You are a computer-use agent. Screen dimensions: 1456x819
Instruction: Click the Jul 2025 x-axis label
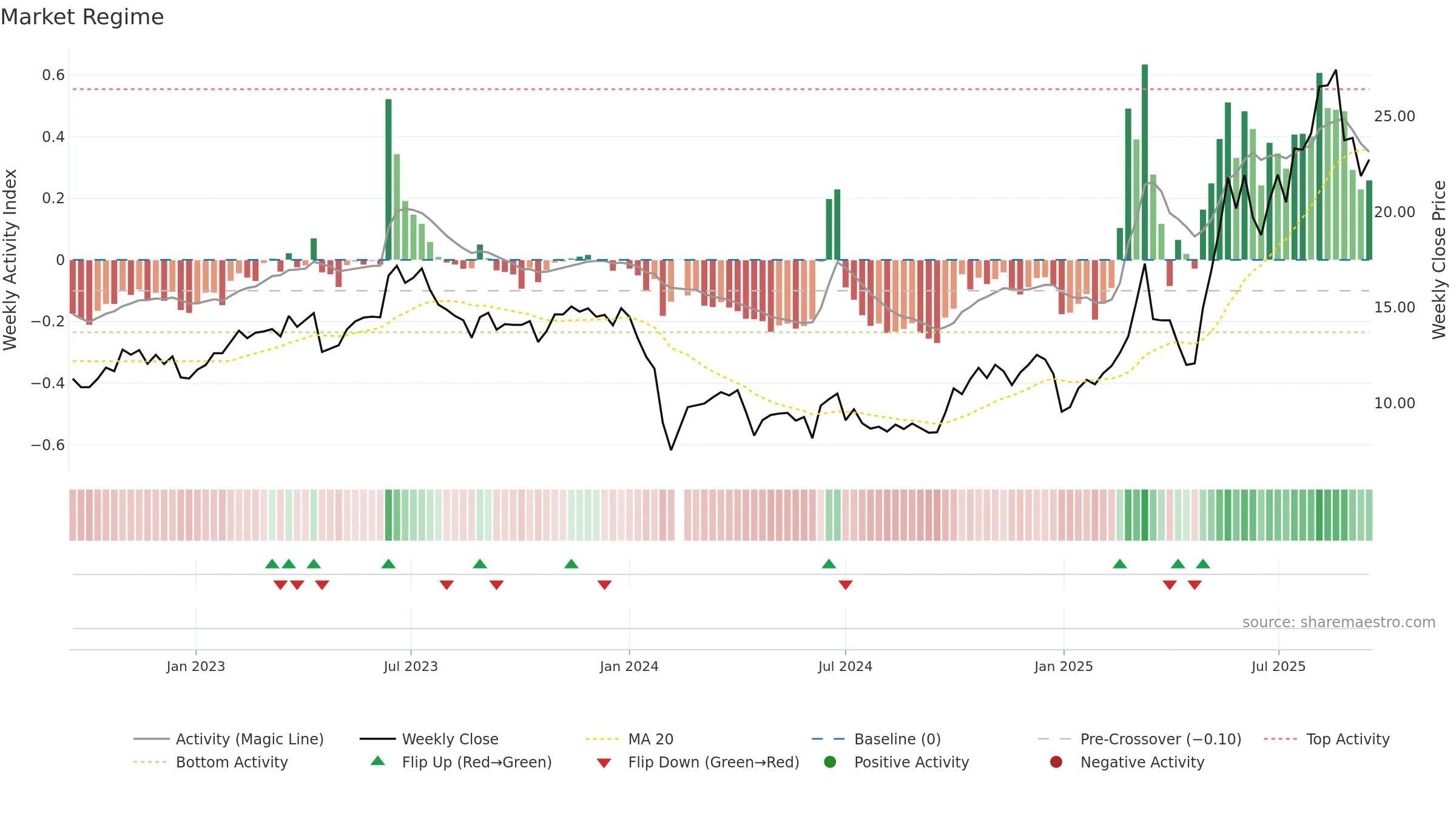click(x=1278, y=666)
